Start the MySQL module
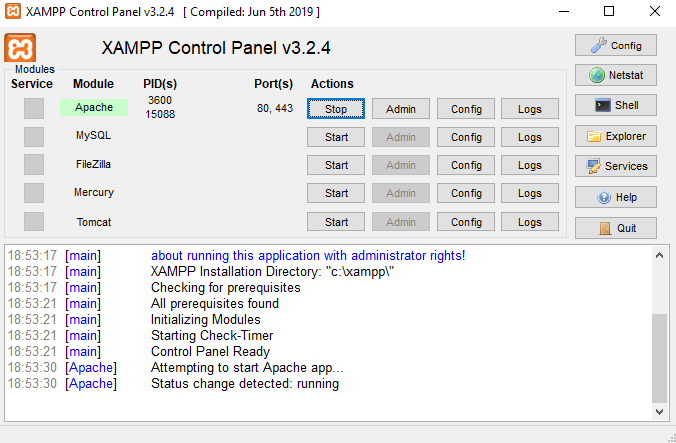Viewport: 676px width, 443px height. click(x=336, y=137)
